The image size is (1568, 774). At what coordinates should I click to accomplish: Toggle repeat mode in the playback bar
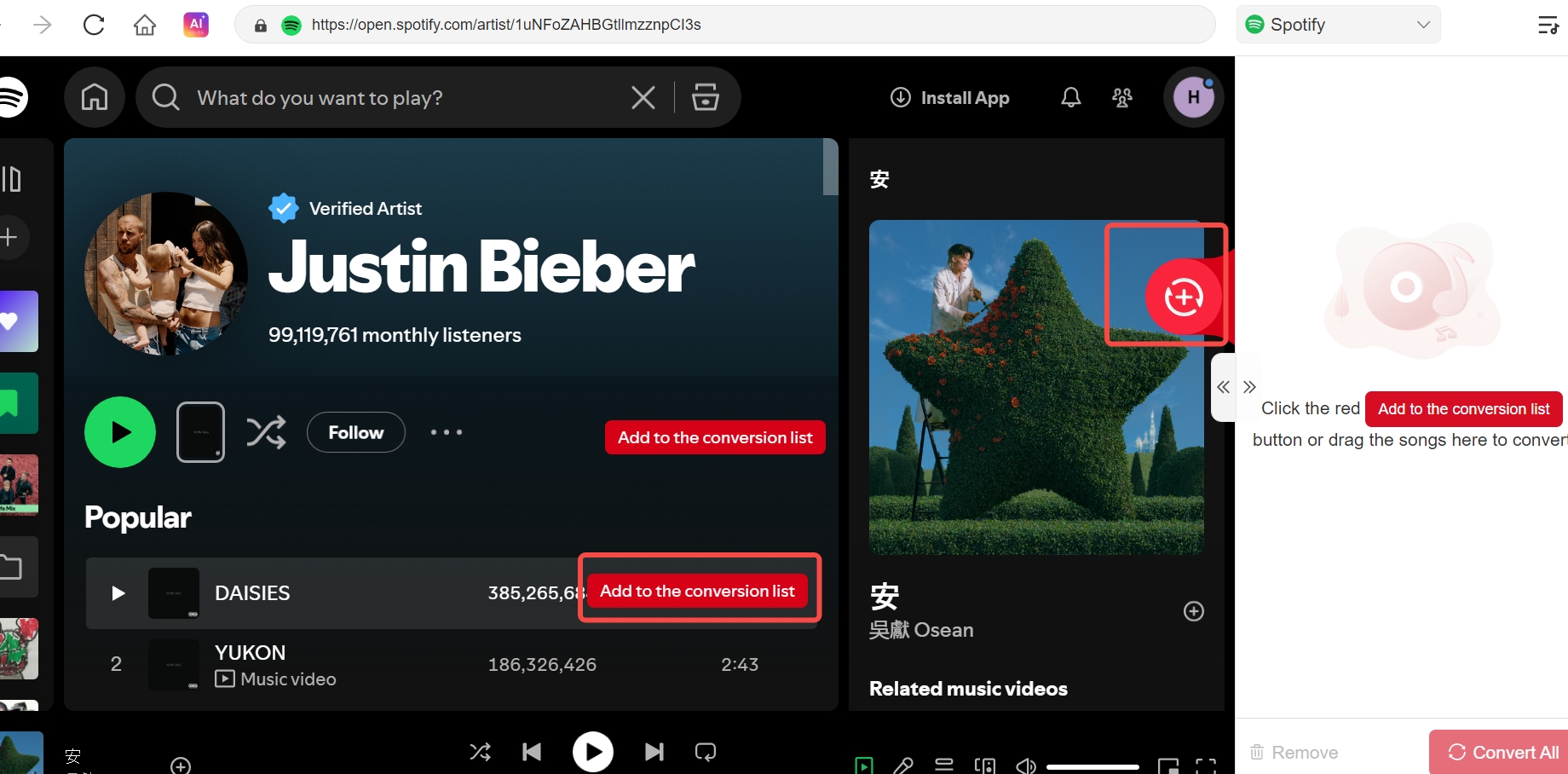click(705, 751)
